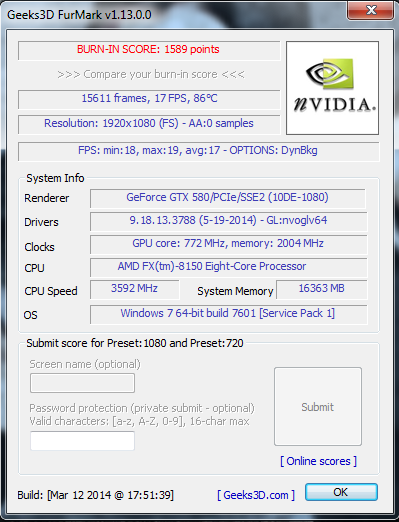
Task: Click the GeForce GTX 580 renderer field
Action: [227, 198]
